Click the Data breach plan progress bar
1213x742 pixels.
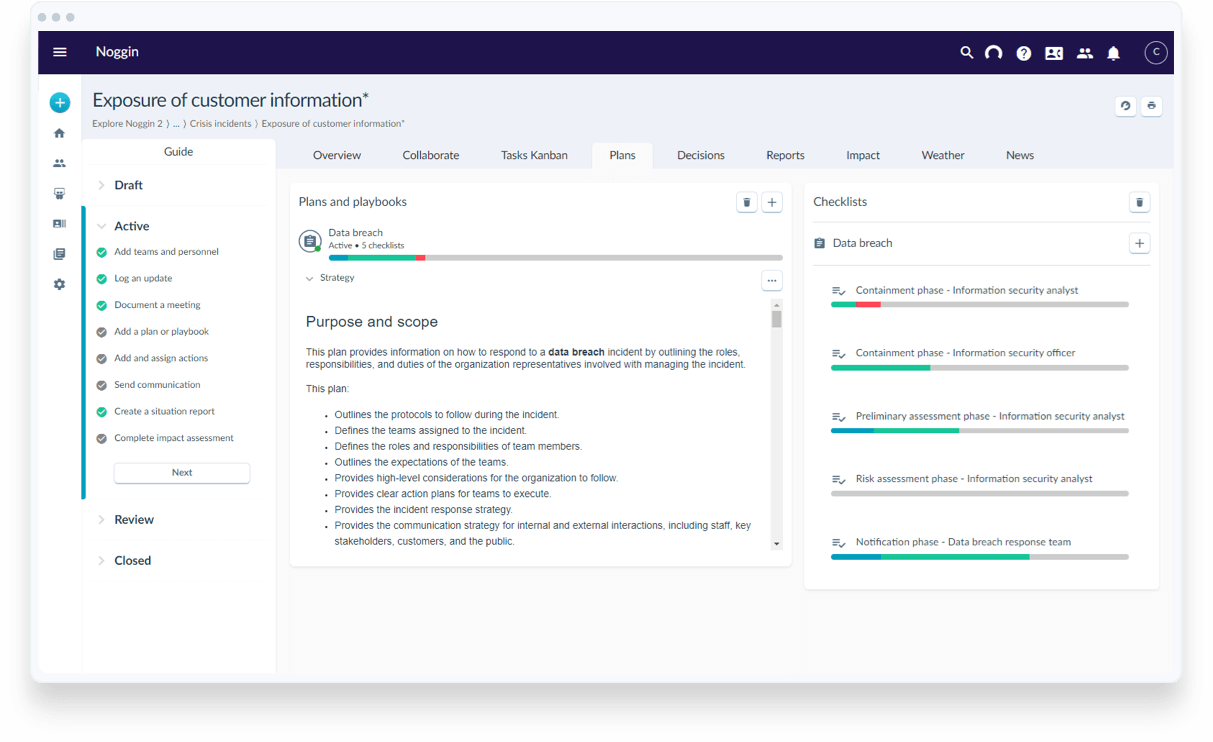(555, 258)
